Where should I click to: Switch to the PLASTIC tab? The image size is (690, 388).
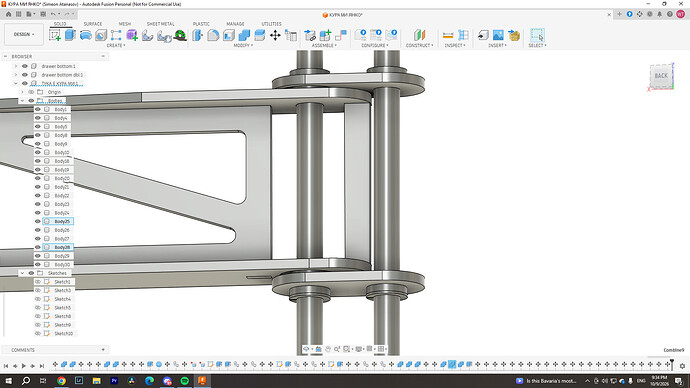point(201,24)
